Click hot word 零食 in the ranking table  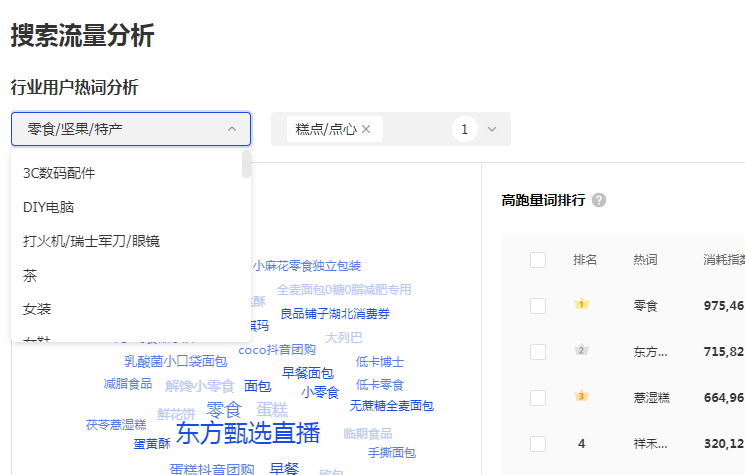pos(645,306)
